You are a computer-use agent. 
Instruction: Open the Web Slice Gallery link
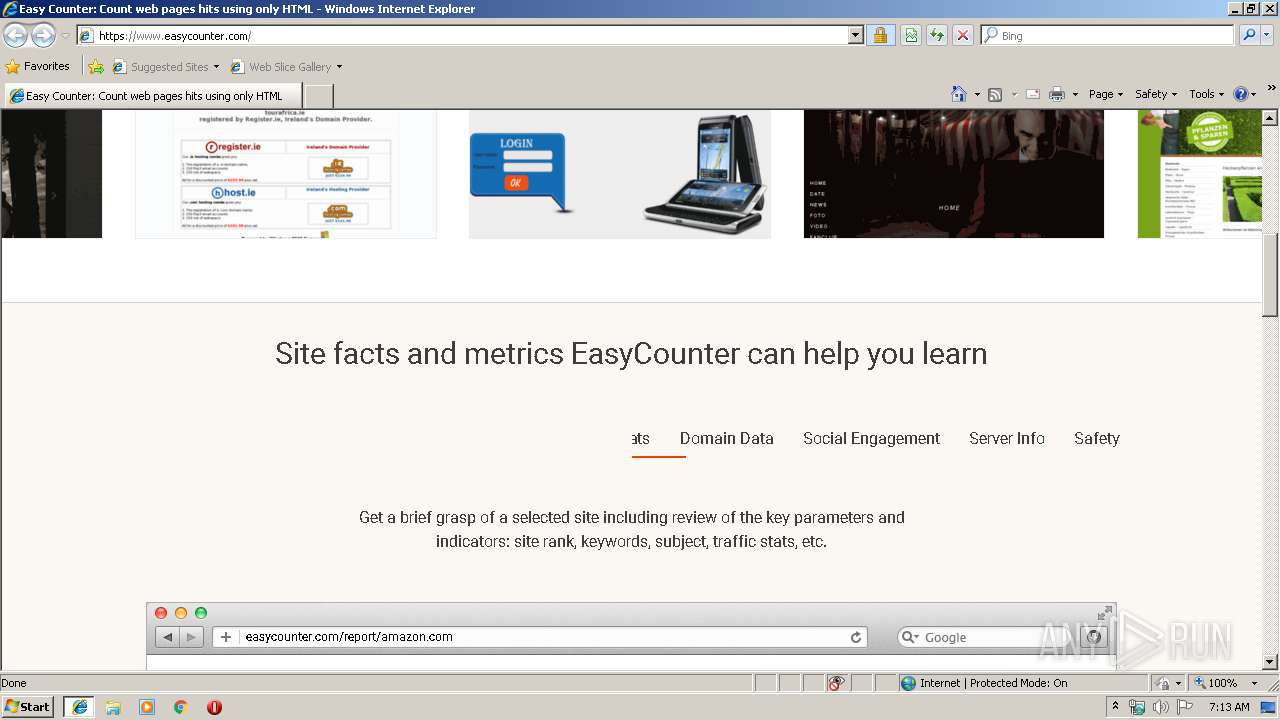tap(281, 67)
